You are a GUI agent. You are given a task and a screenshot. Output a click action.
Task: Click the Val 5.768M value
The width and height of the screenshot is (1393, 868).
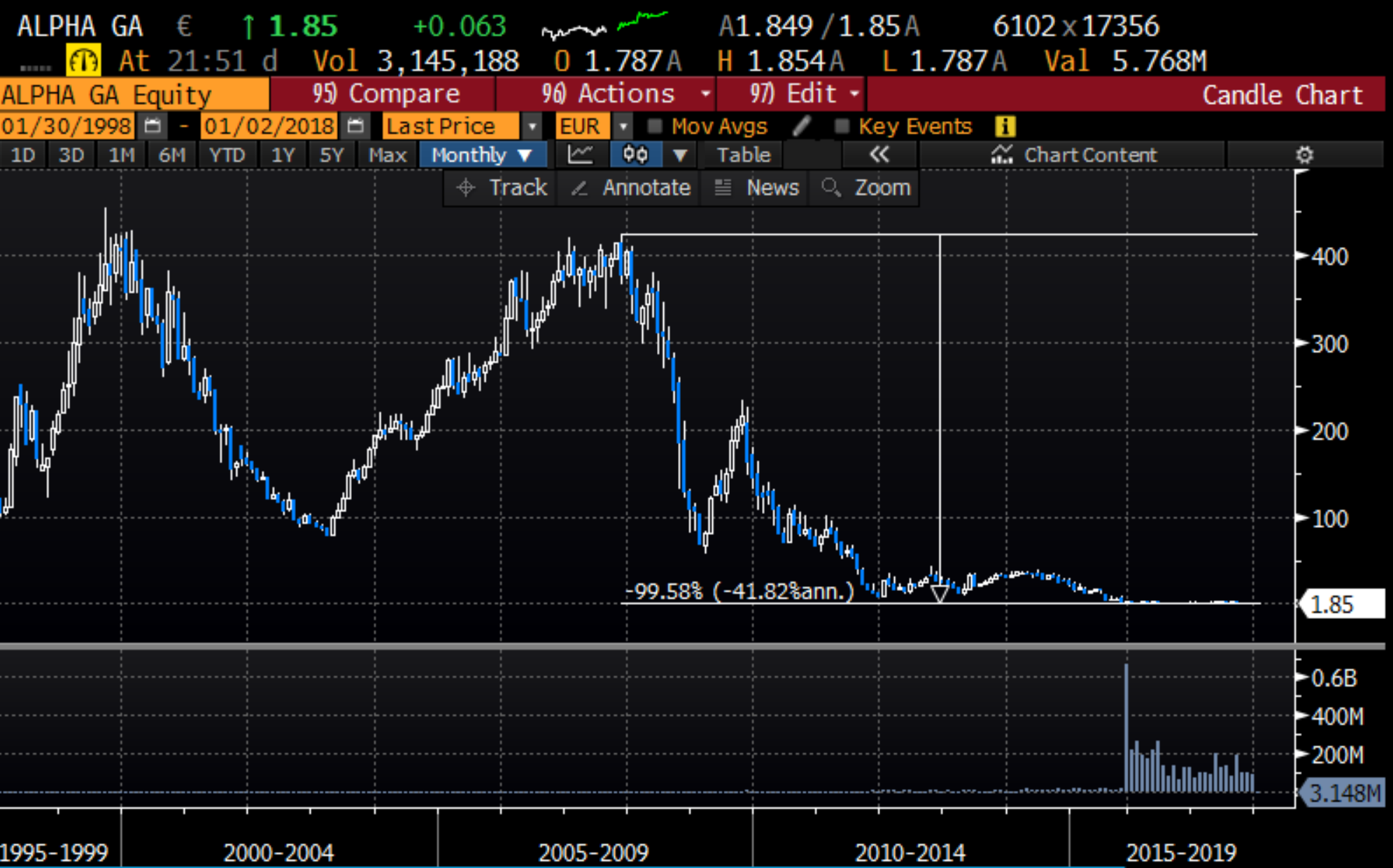pyautogui.click(x=1126, y=61)
